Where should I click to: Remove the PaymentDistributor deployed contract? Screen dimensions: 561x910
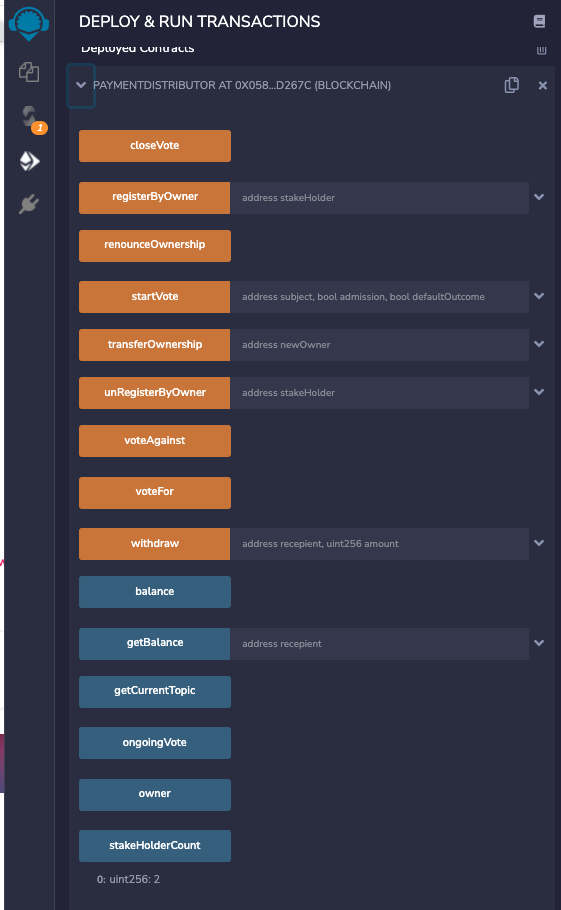[542, 86]
